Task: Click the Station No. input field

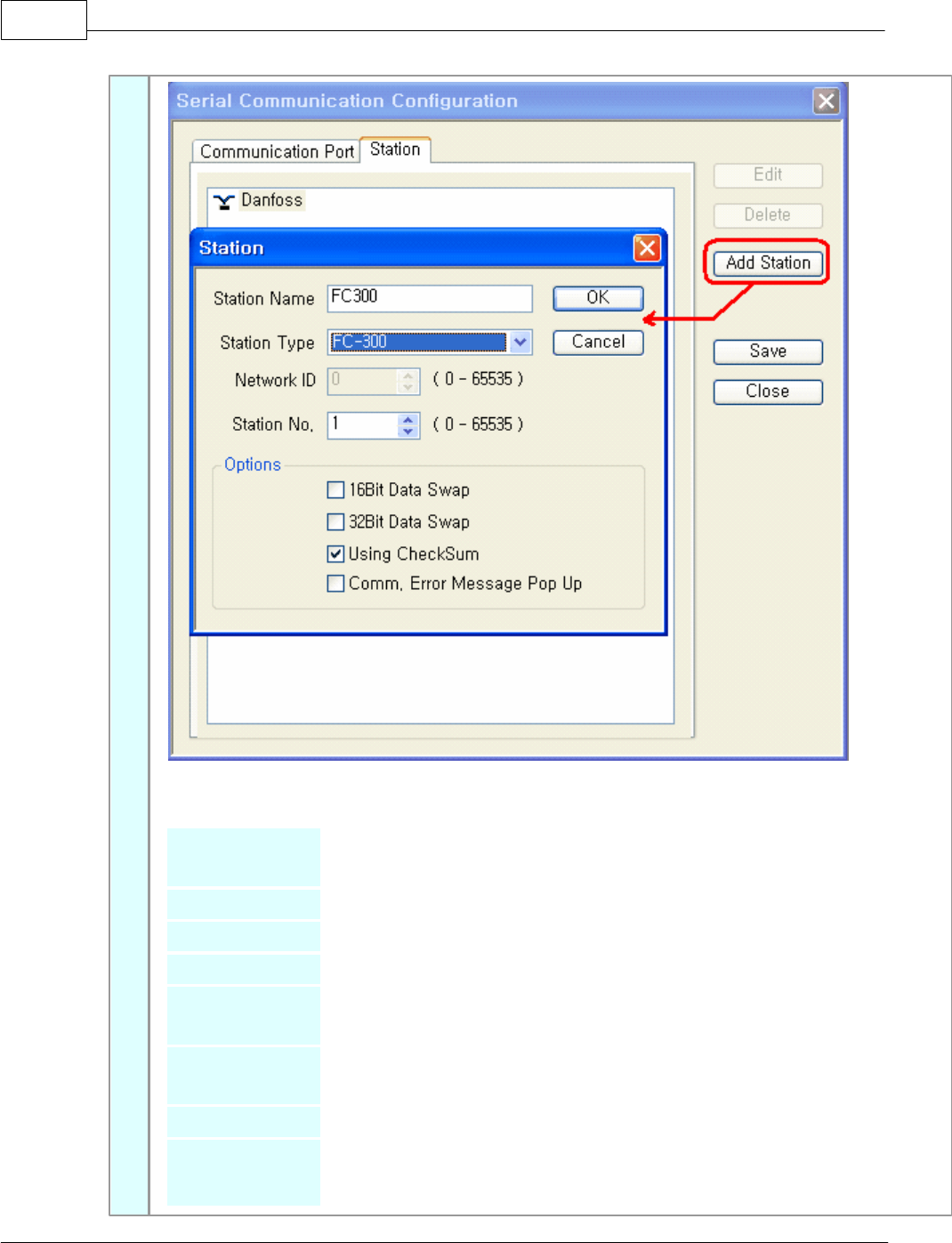Action: click(363, 425)
